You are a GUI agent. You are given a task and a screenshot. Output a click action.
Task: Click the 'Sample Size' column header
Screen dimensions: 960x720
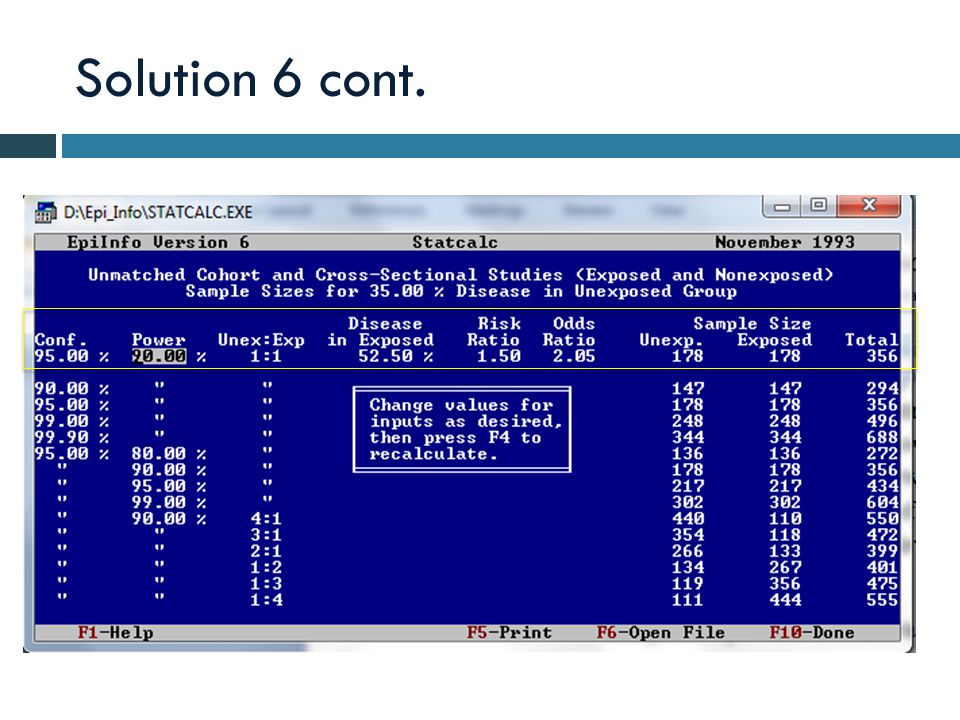point(752,324)
